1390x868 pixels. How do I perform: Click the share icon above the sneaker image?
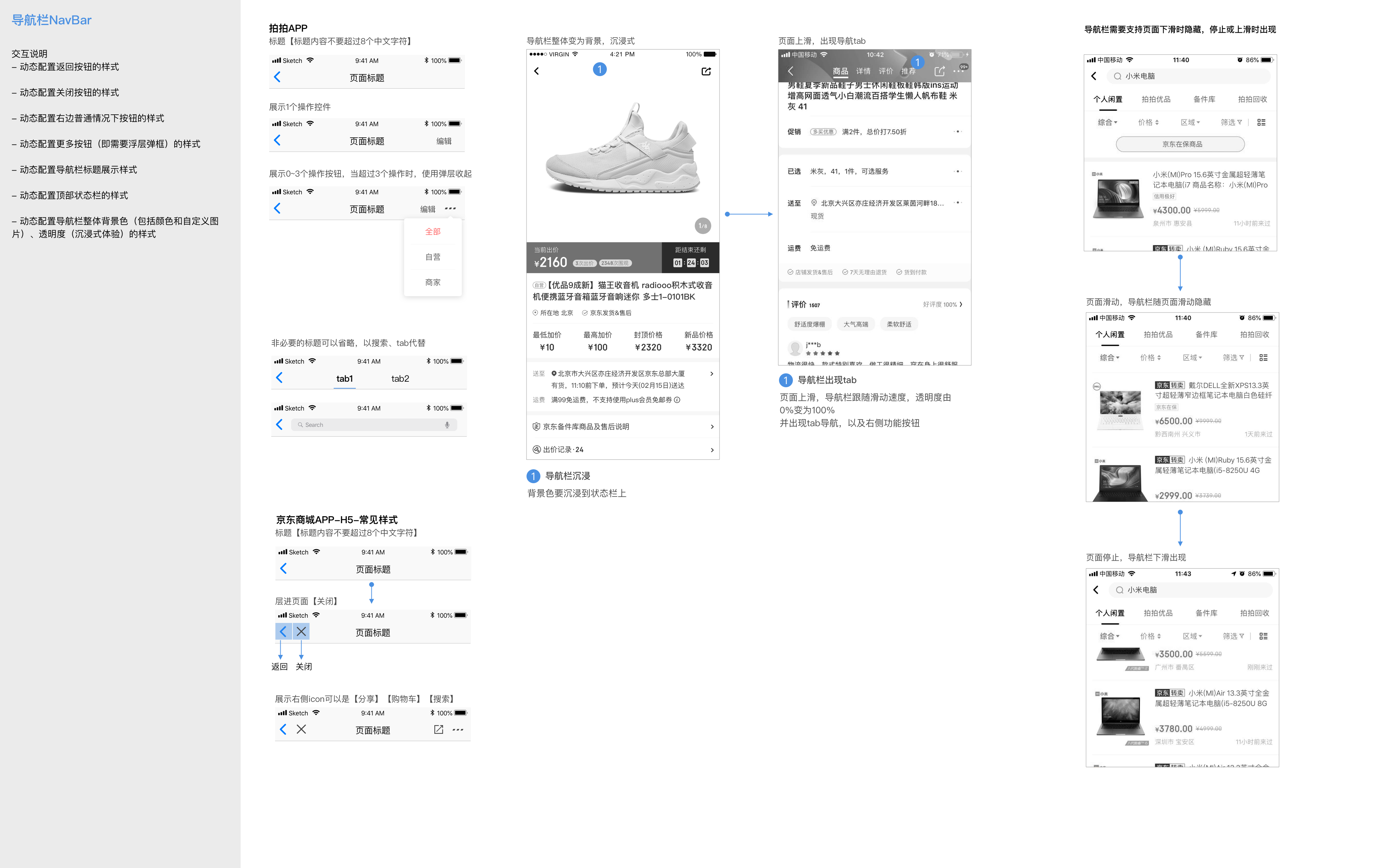pos(706,71)
